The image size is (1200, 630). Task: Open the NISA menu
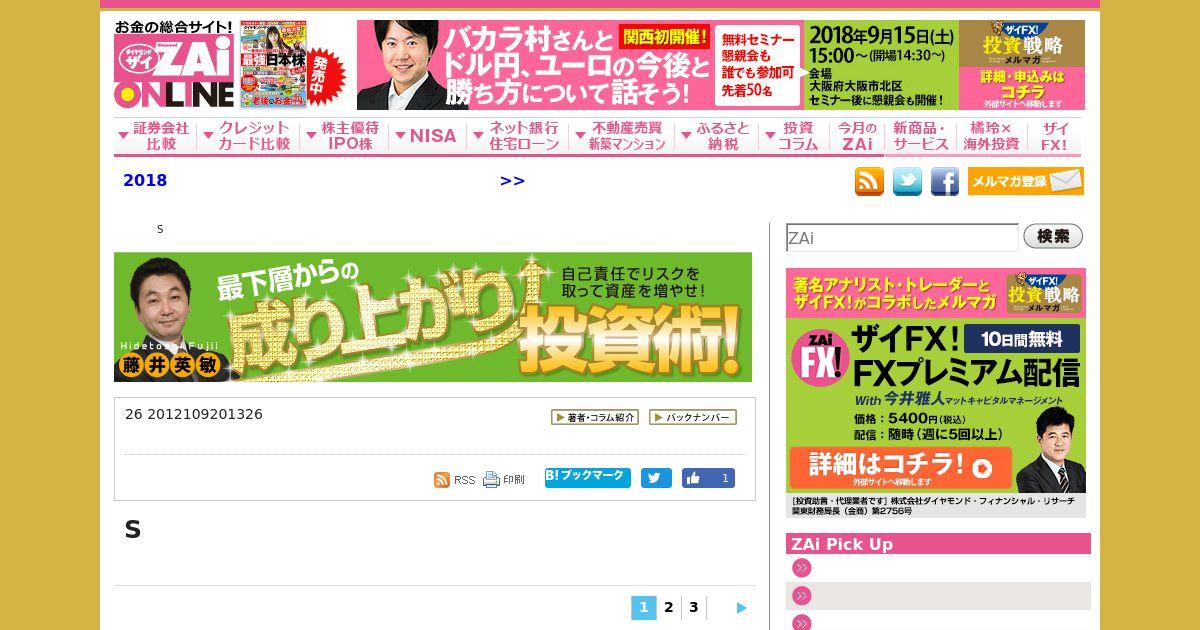coord(427,136)
